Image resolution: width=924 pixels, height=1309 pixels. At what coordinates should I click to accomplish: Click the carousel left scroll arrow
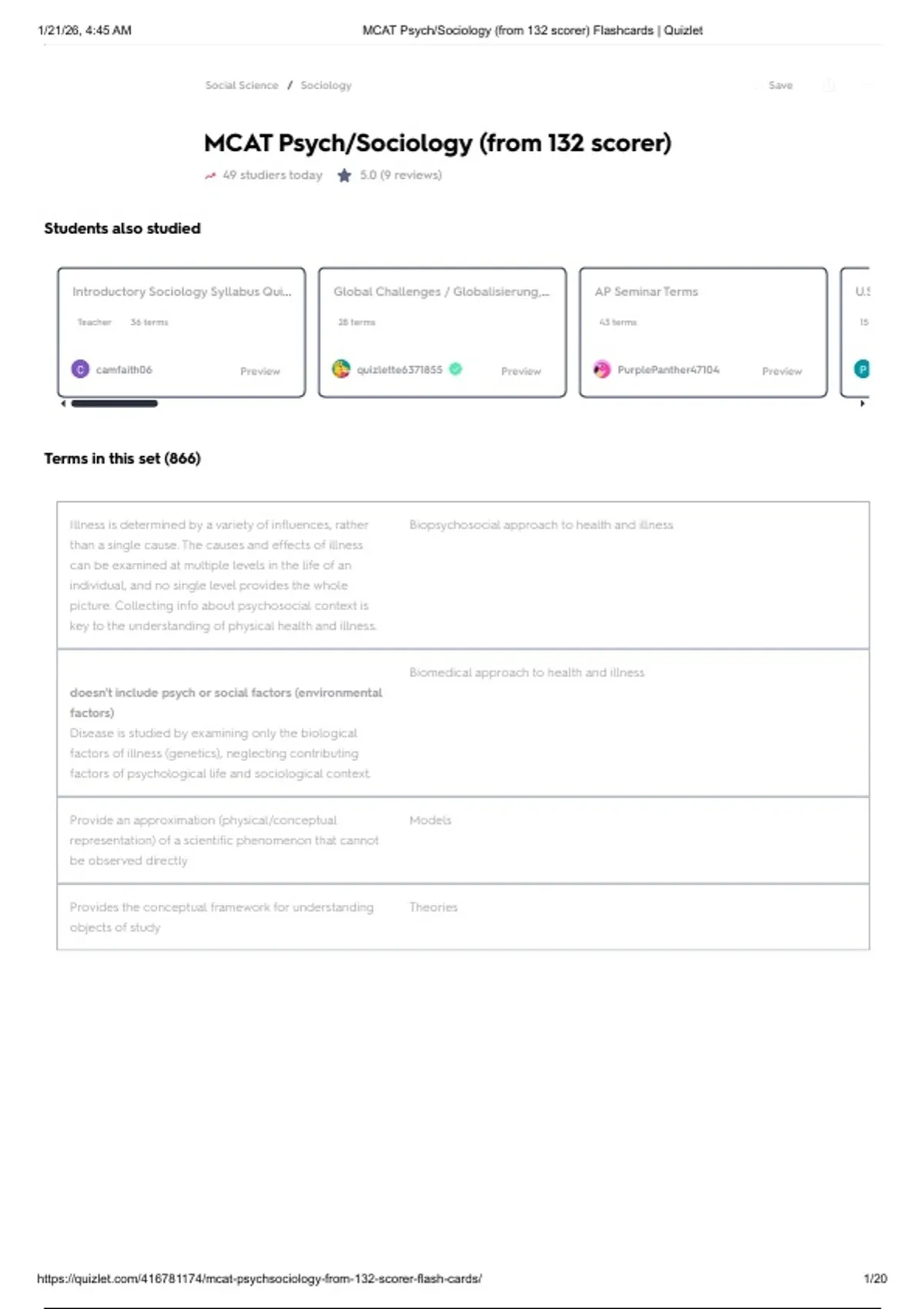[63, 403]
